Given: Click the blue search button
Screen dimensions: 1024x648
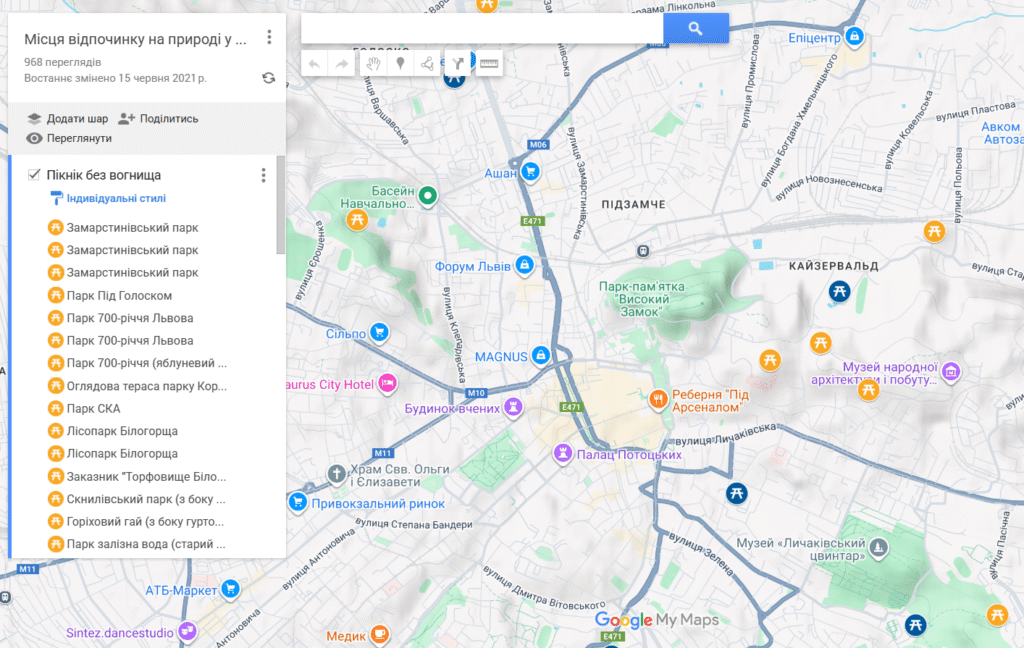Looking at the screenshot, I should point(696,29).
